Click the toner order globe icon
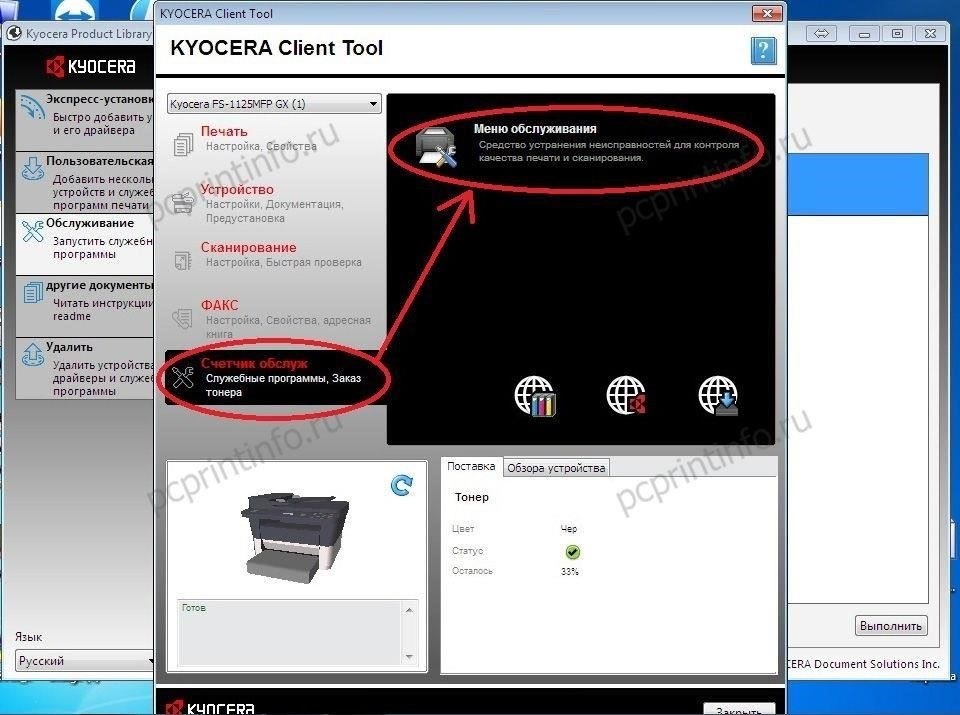The width and height of the screenshot is (960, 715). pos(534,396)
